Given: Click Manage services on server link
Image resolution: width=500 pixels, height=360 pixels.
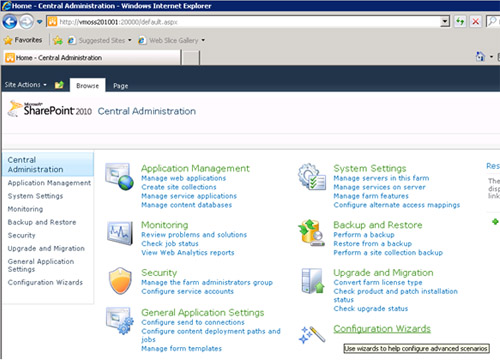Looking at the screenshot, I should pyautogui.click(x=380, y=187).
